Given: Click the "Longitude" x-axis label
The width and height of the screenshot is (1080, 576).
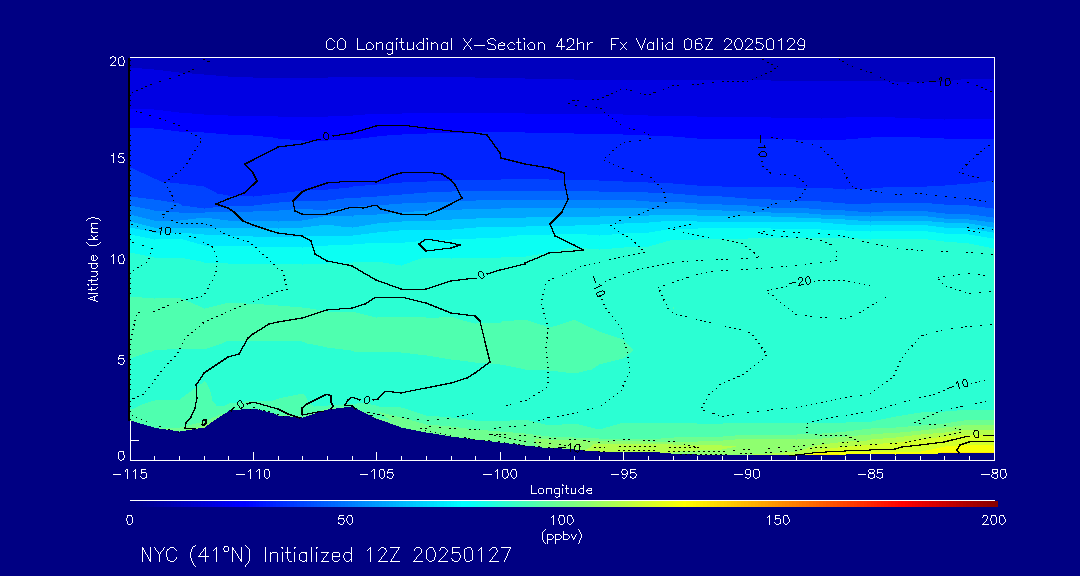Looking at the screenshot, I should pyautogui.click(x=561, y=490).
